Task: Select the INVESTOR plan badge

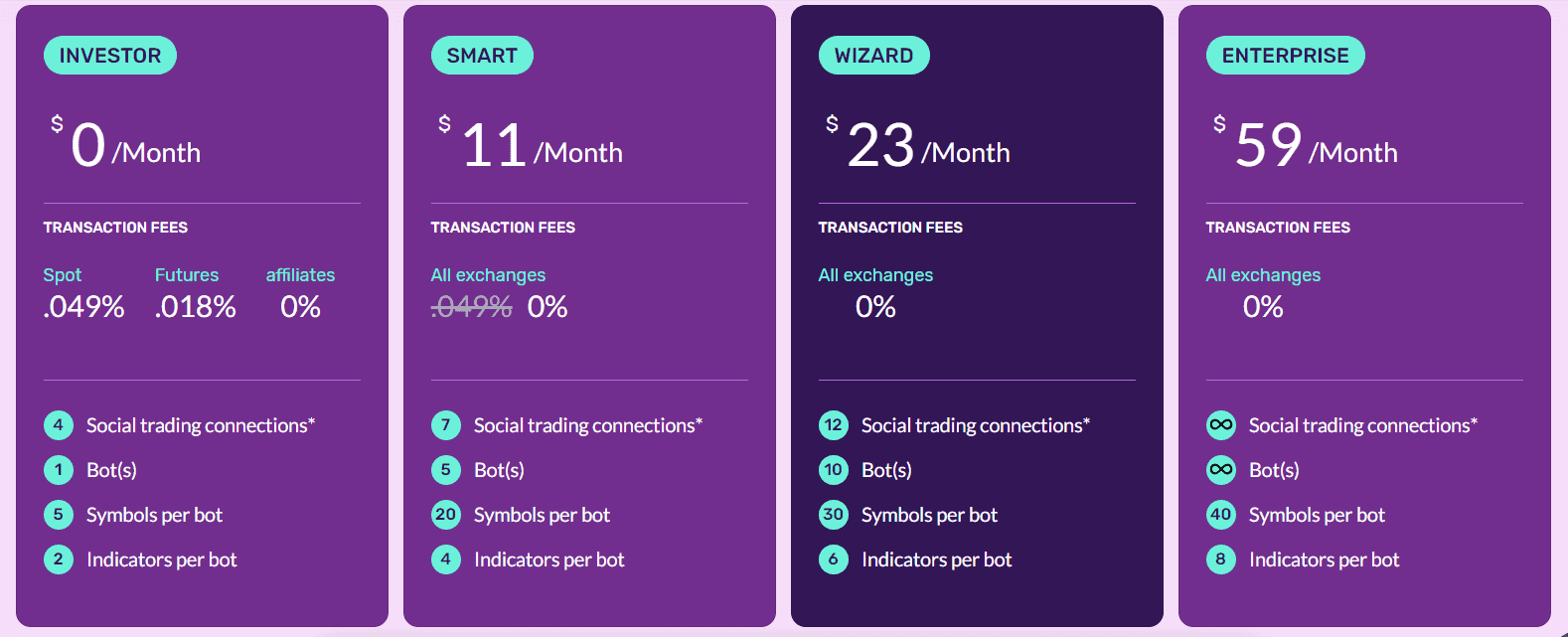Action: coord(109,55)
